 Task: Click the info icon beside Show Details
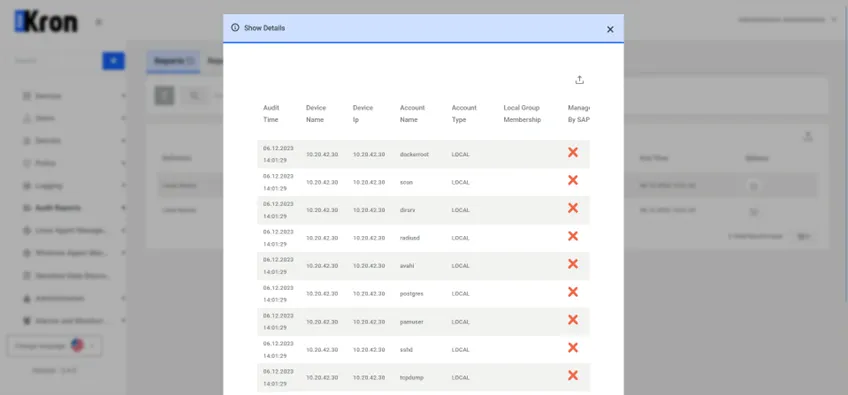pyautogui.click(x=235, y=28)
